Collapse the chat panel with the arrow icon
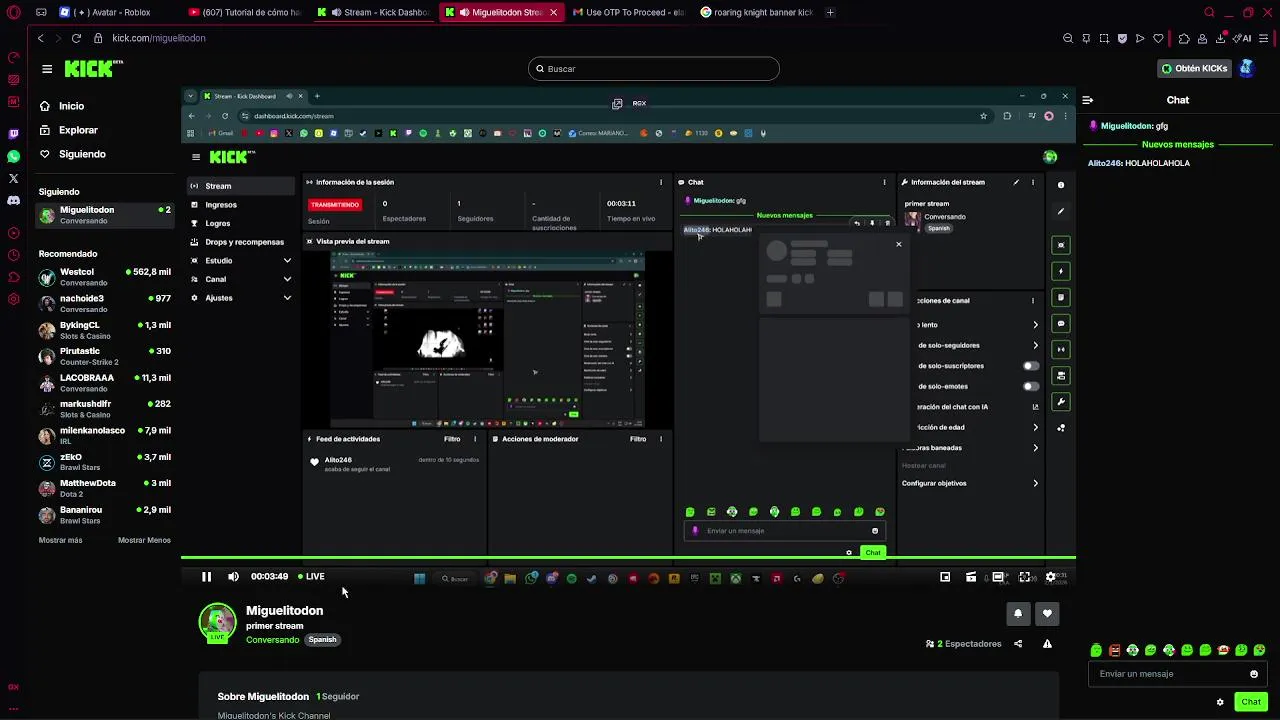This screenshot has width=1280, height=720. point(1087,100)
